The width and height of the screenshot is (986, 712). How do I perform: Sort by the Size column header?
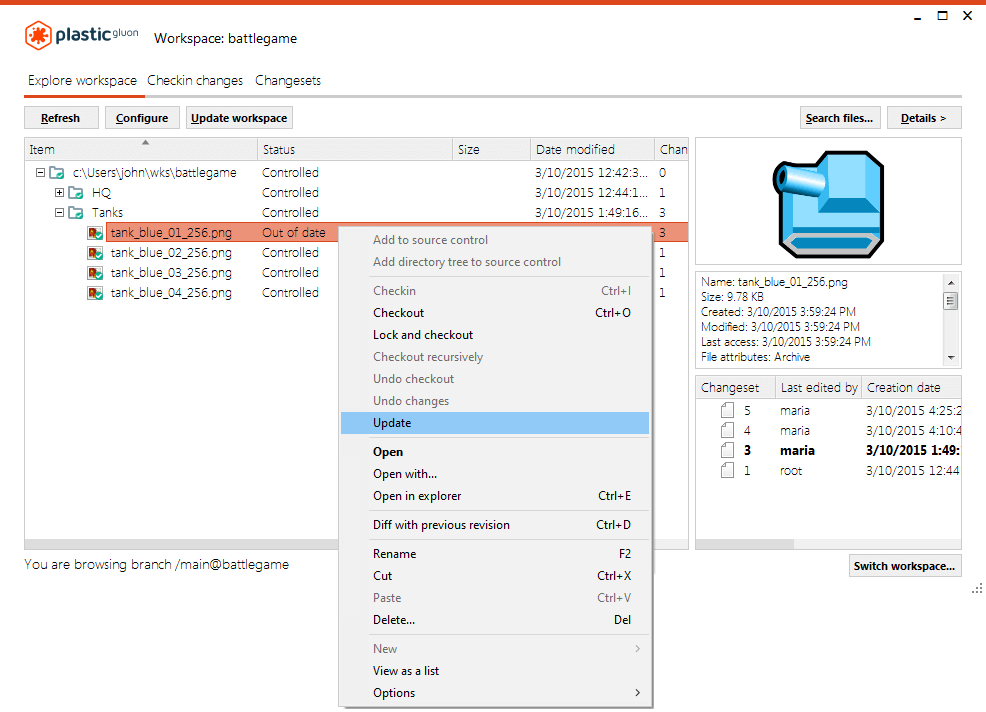point(491,150)
